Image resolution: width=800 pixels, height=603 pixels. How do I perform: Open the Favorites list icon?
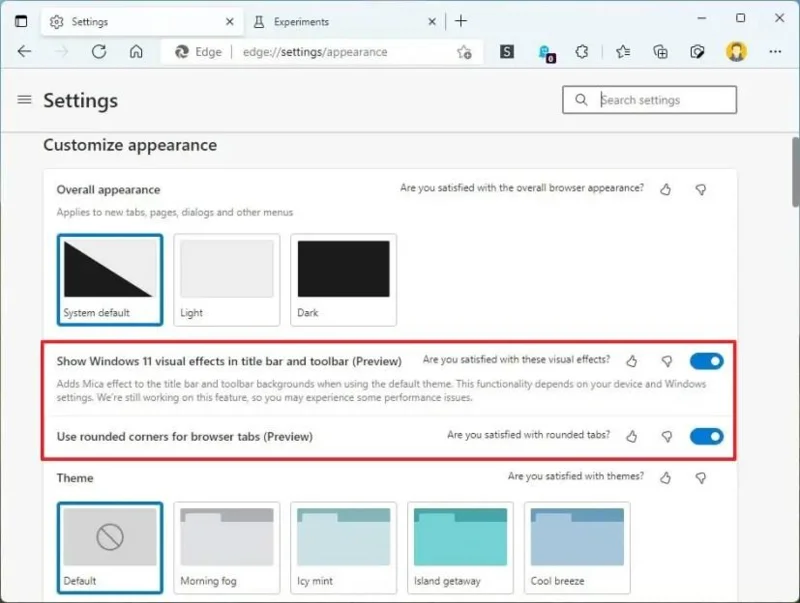click(622, 52)
